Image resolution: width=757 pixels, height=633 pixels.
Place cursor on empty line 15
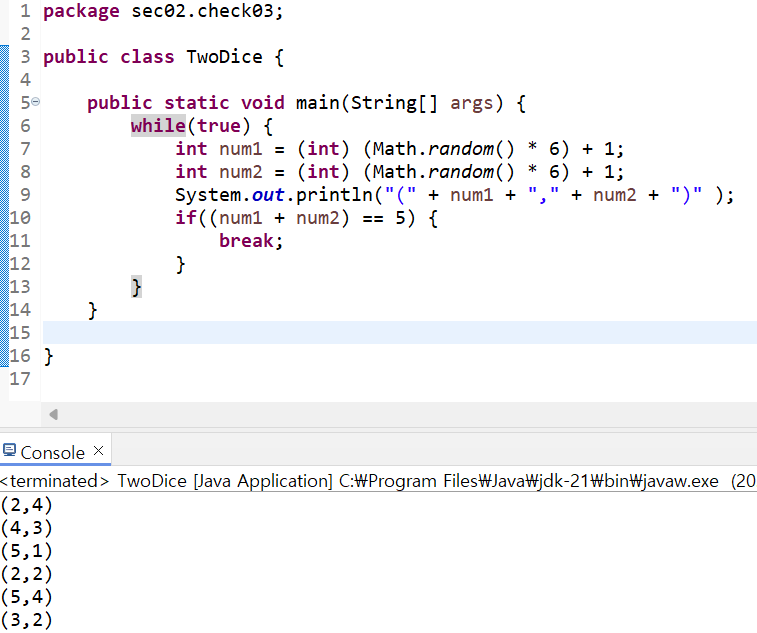400,333
